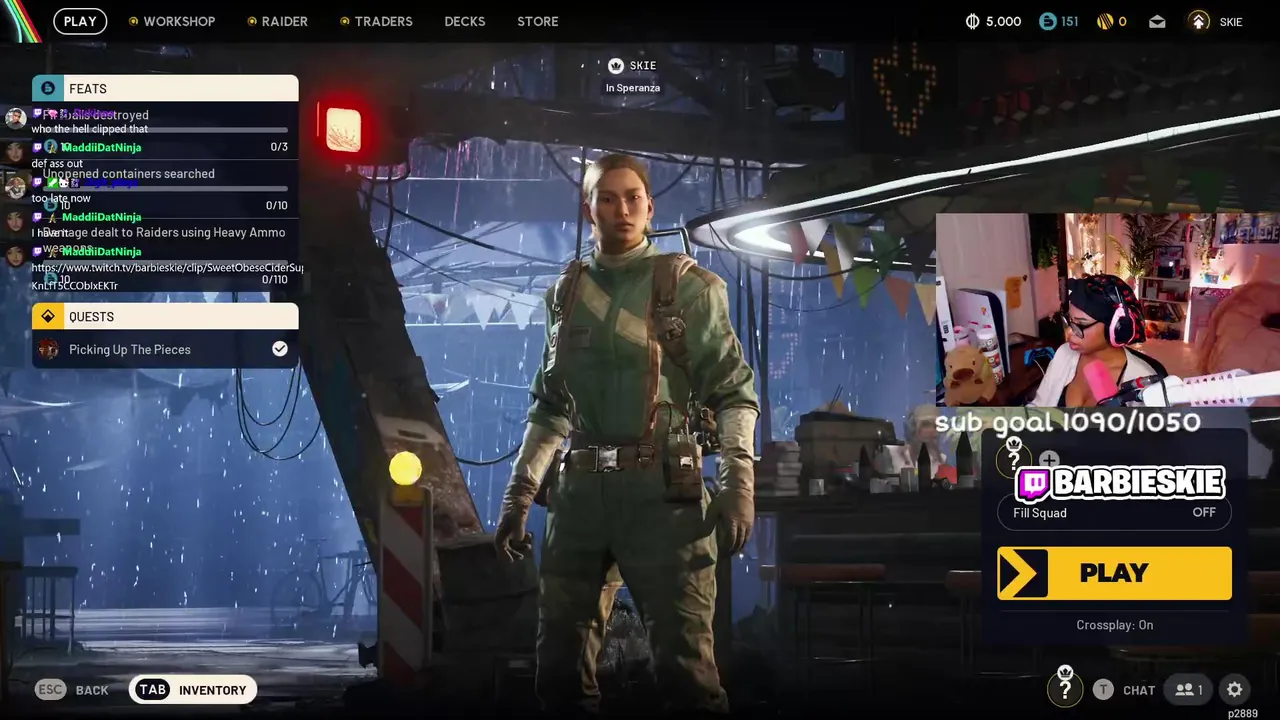Open the RAIDER tab
Screen dimensions: 1280x720
pos(278,21)
